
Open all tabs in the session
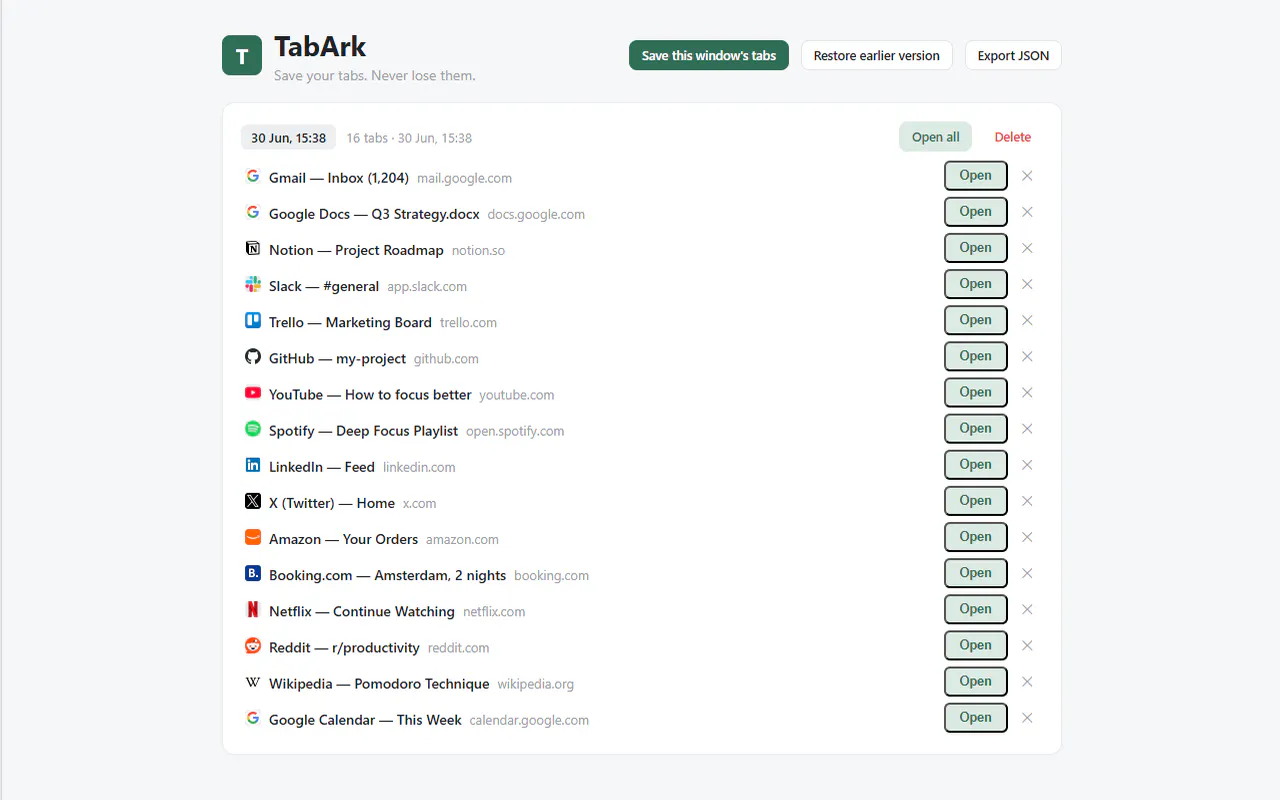pyautogui.click(x=935, y=137)
